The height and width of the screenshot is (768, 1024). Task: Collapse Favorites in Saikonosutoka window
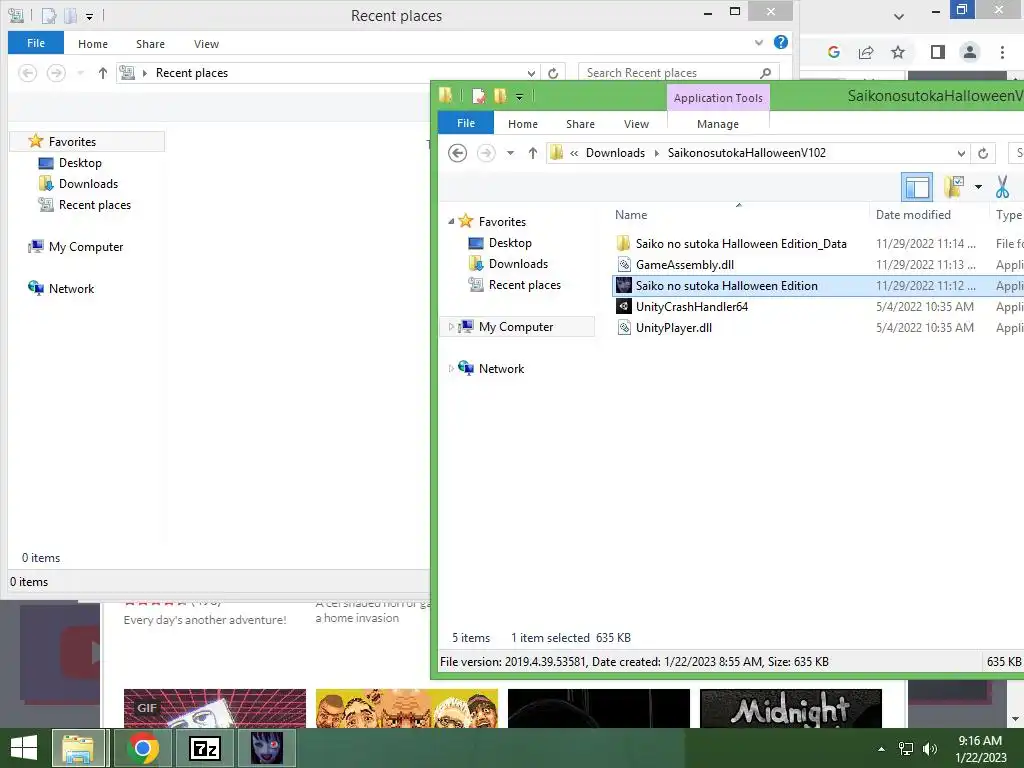[x=451, y=221]
